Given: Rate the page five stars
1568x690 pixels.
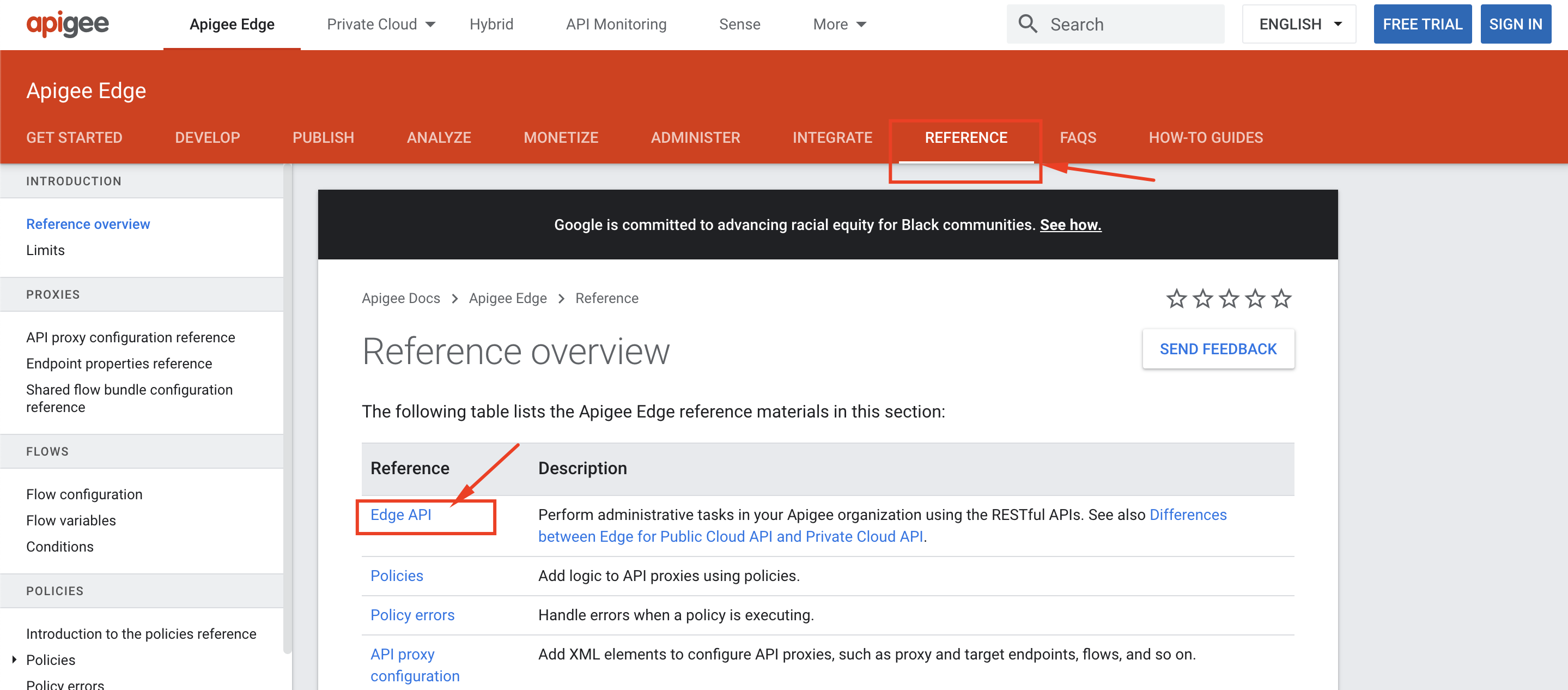Looking at the screenshot, I should click(1281, 299).
